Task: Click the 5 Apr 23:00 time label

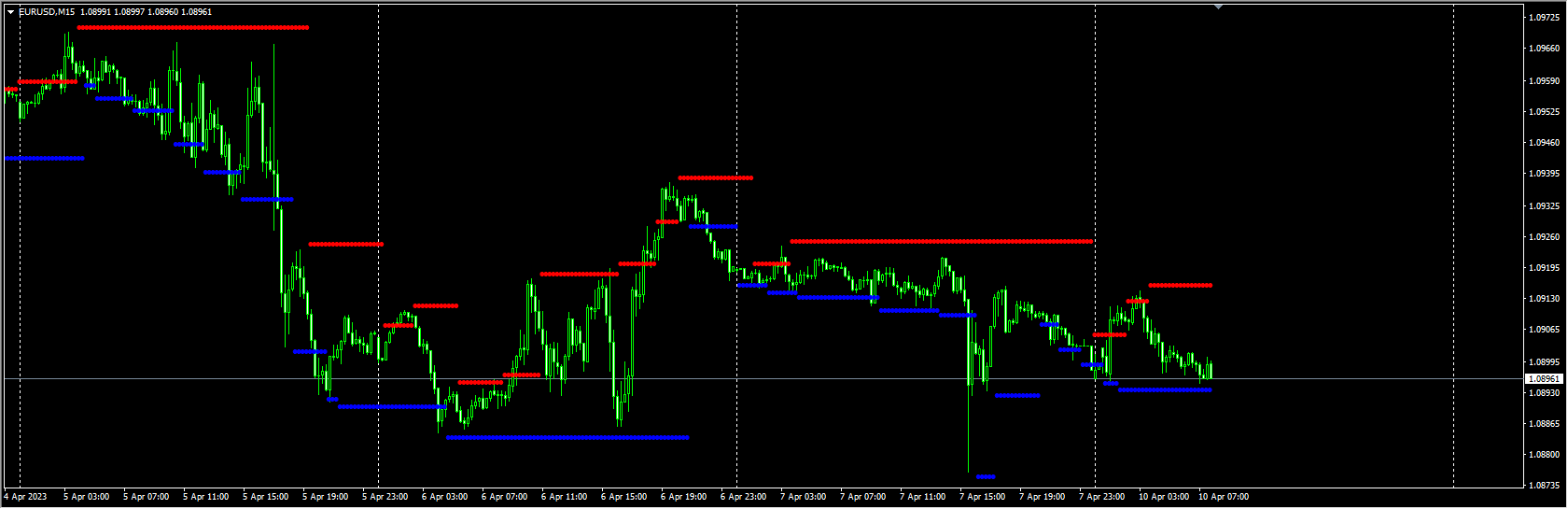Action: coord(385,497)
